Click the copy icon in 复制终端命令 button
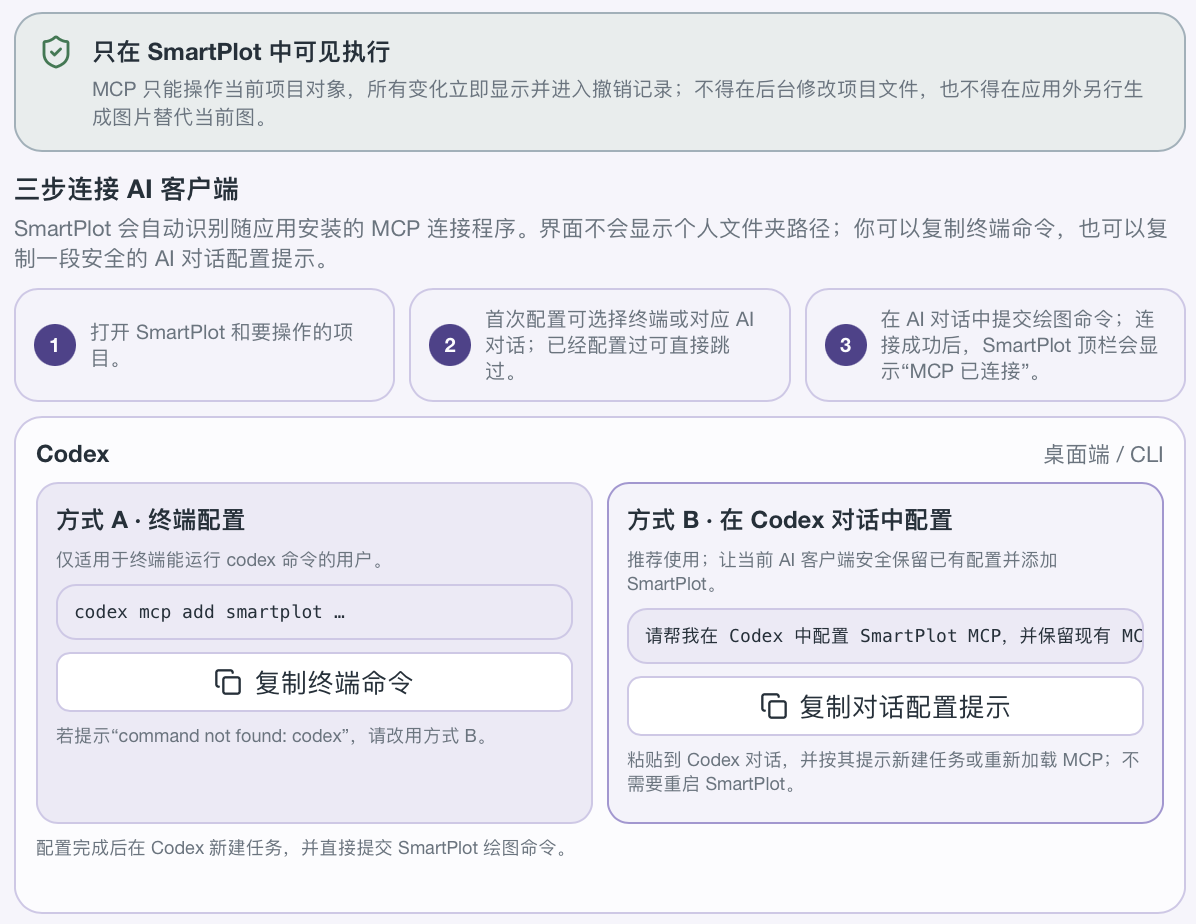 (x=227, y=682)
